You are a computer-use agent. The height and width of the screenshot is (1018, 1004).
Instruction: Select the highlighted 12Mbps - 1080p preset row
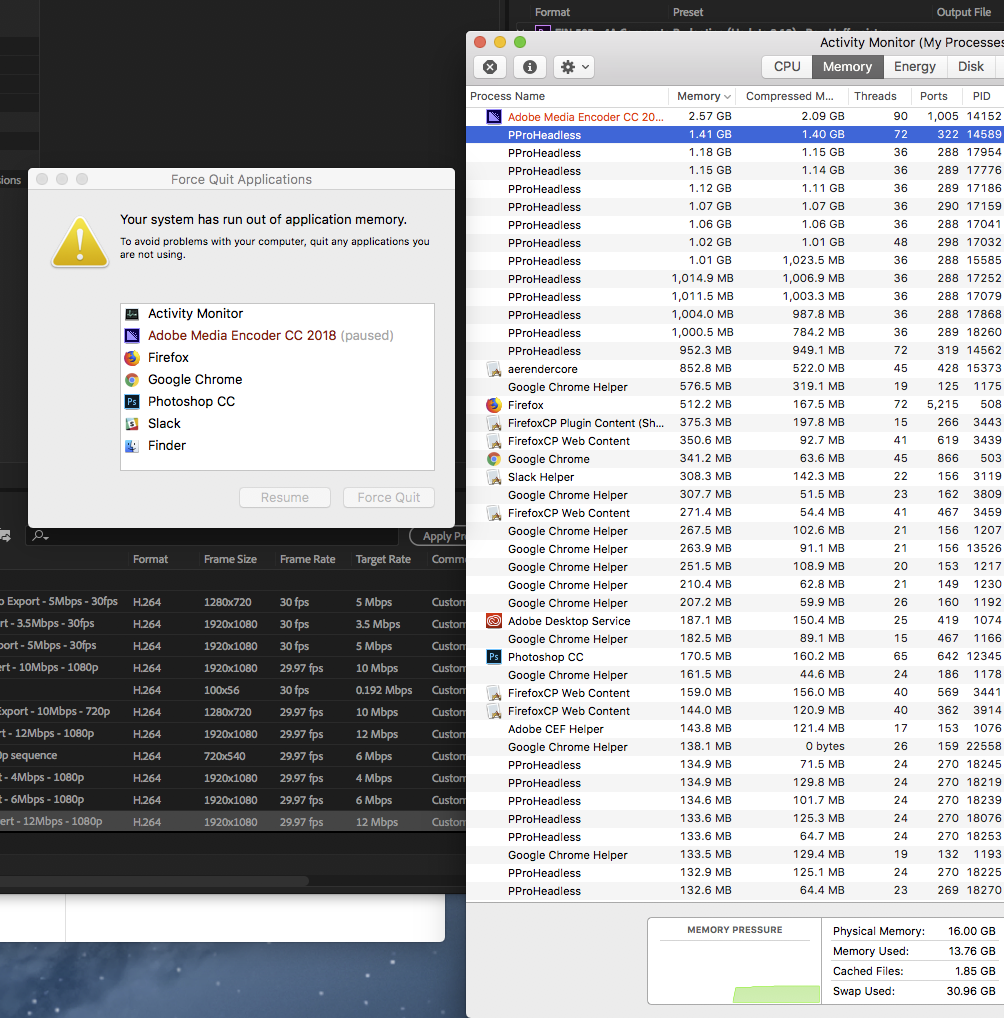click(x=232, y=821)
